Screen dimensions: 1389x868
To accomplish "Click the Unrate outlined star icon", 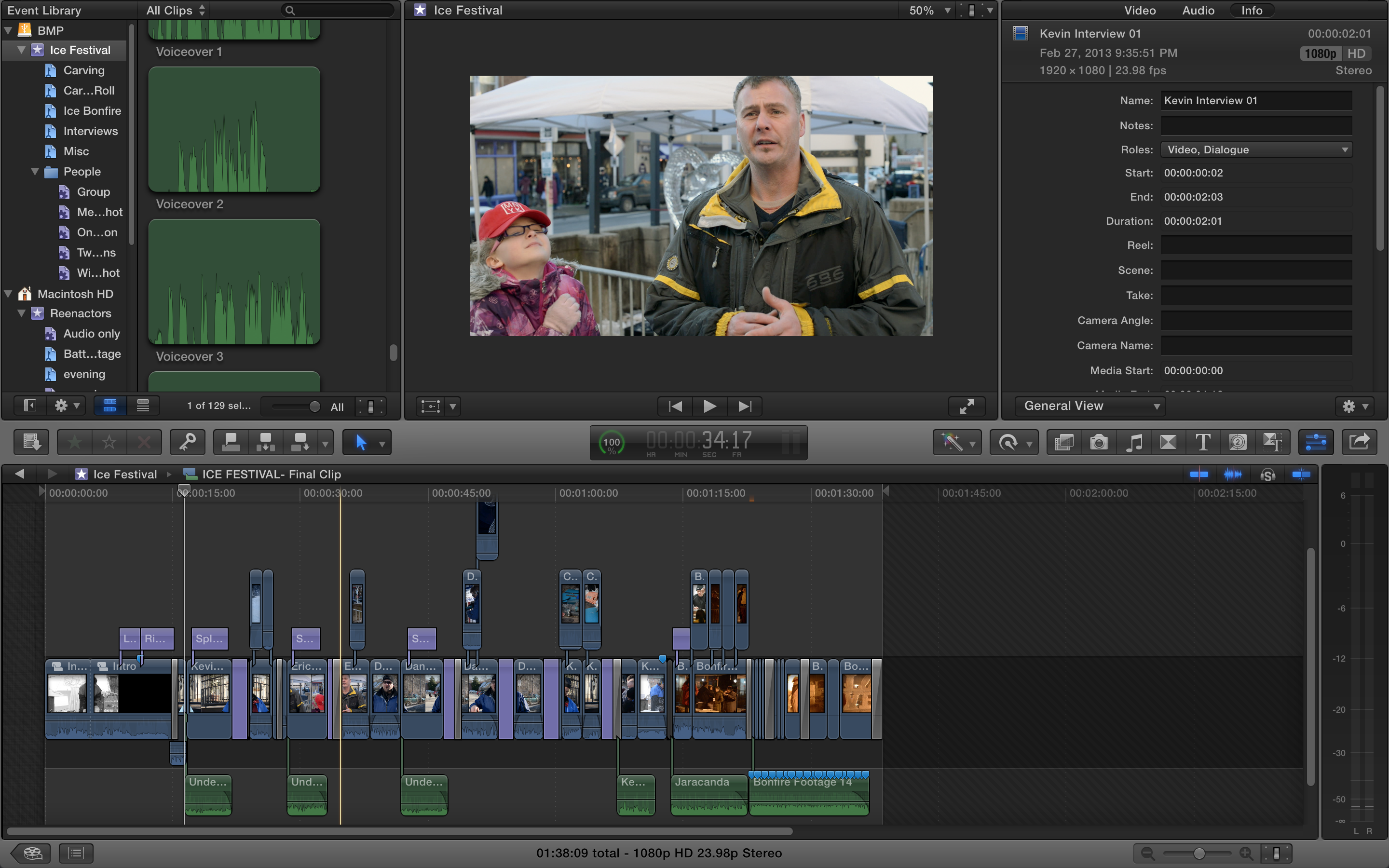I will (109, 442).
